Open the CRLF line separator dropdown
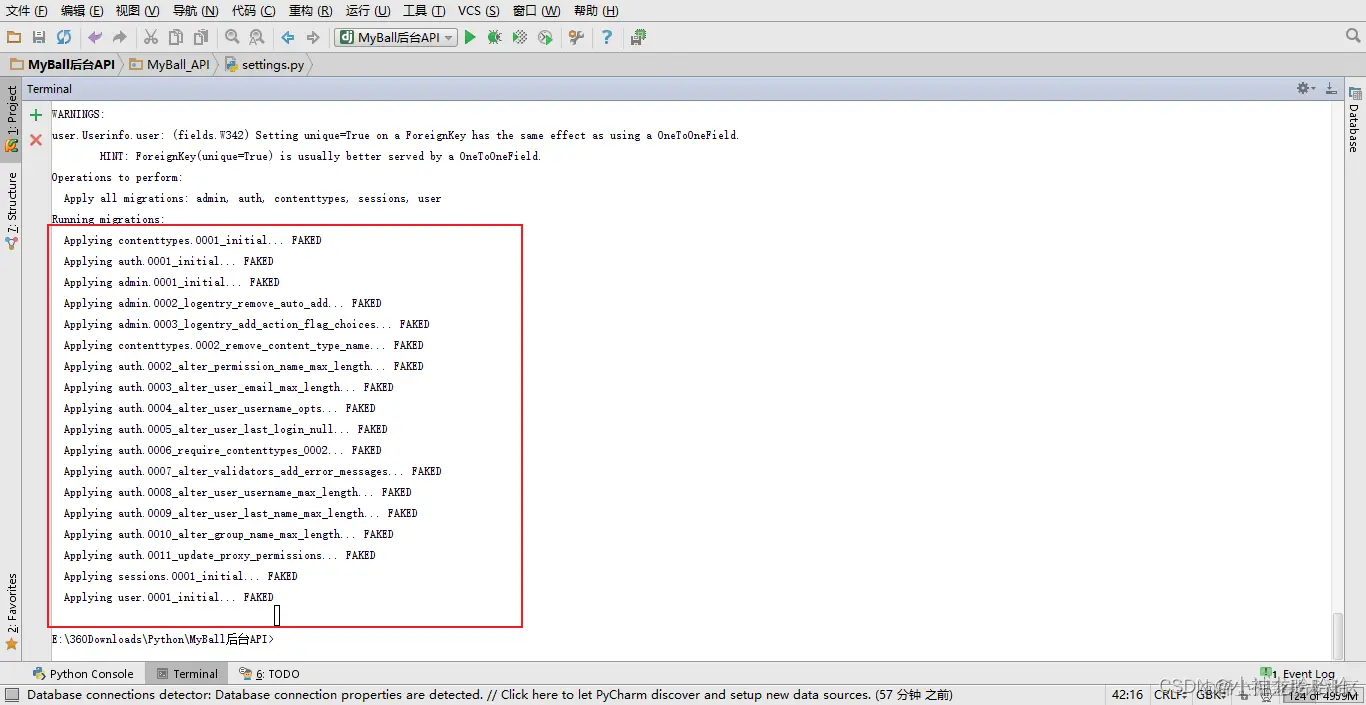 pyautogui.click(x=1171, y=694)
